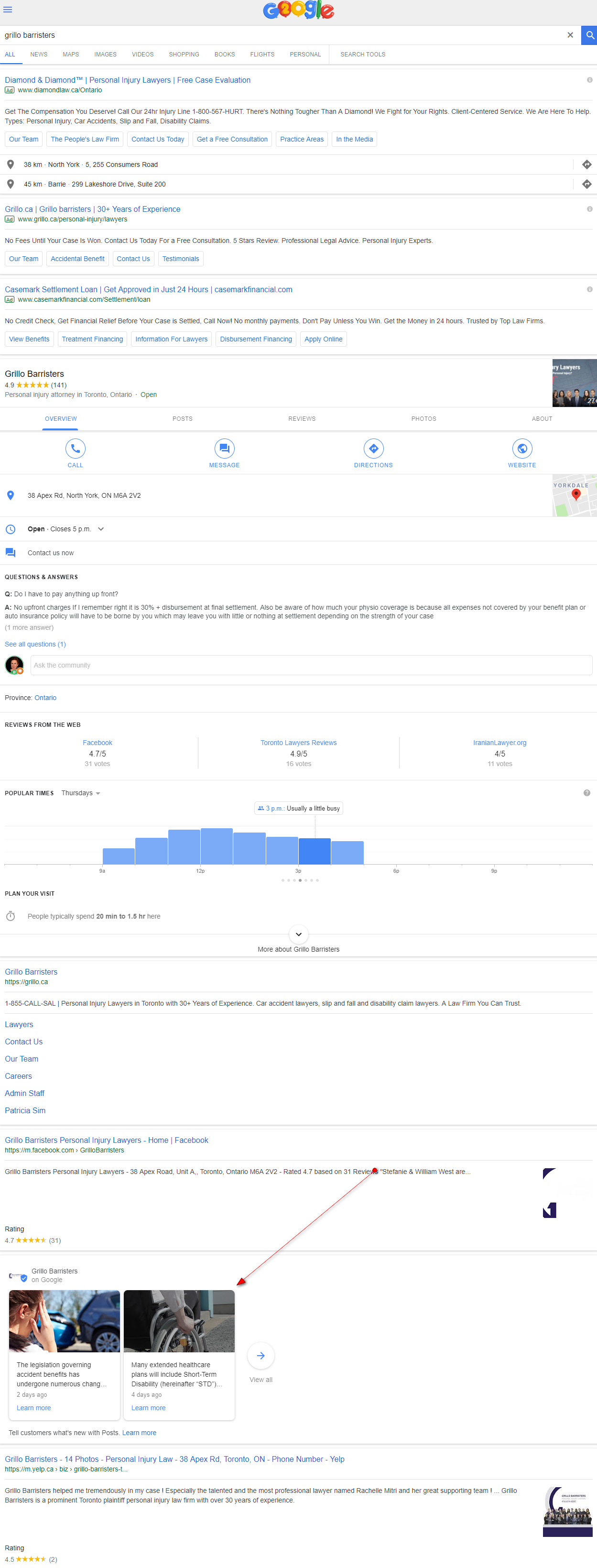Clear the search box with the X

click(x=570, y=35)
